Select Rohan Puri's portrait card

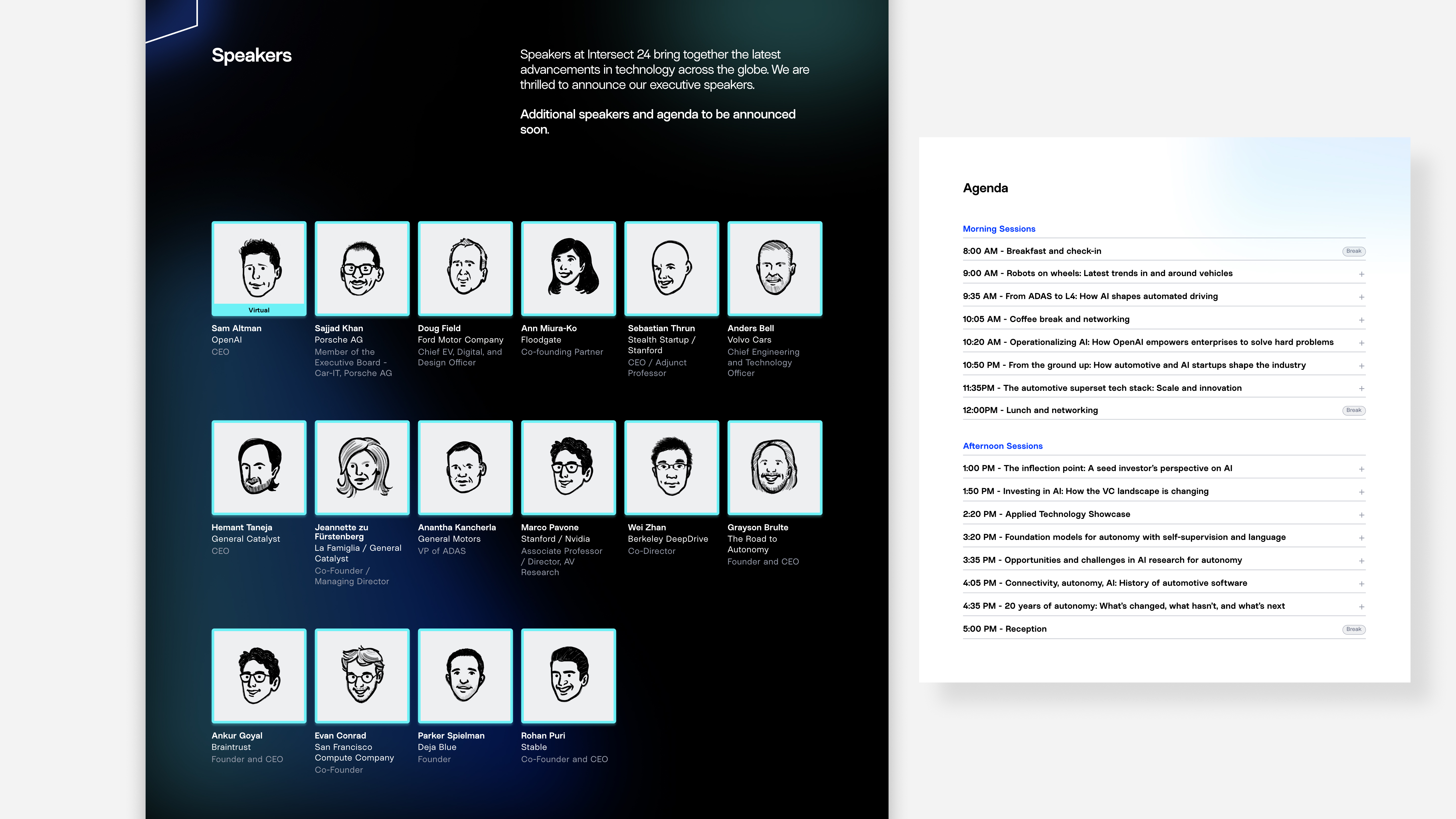point(568,675)
